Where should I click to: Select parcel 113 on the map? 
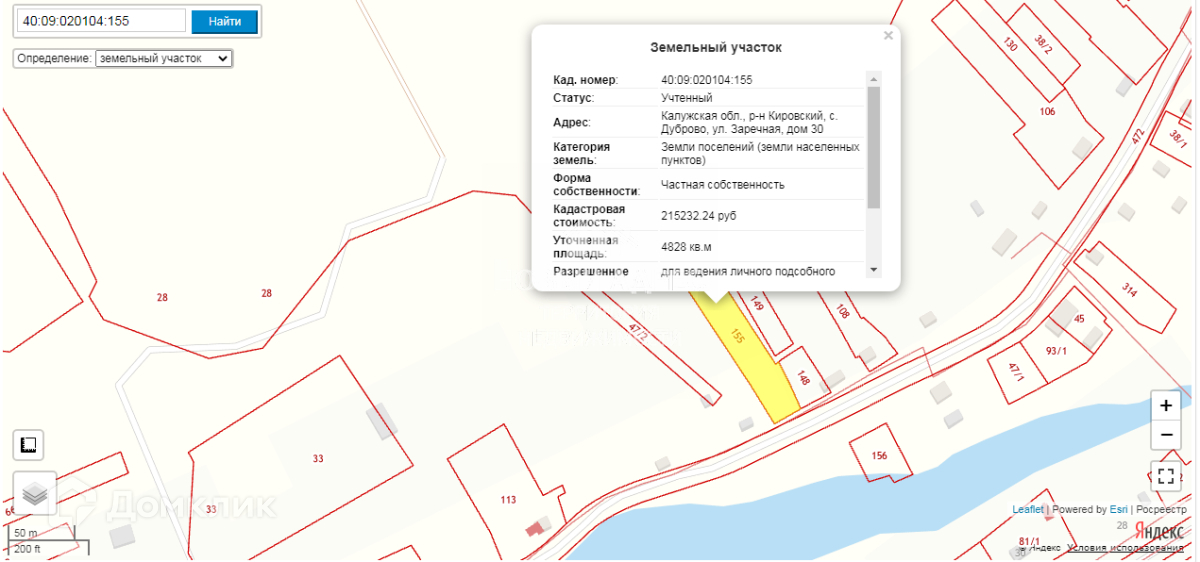(x=508, y=500)
